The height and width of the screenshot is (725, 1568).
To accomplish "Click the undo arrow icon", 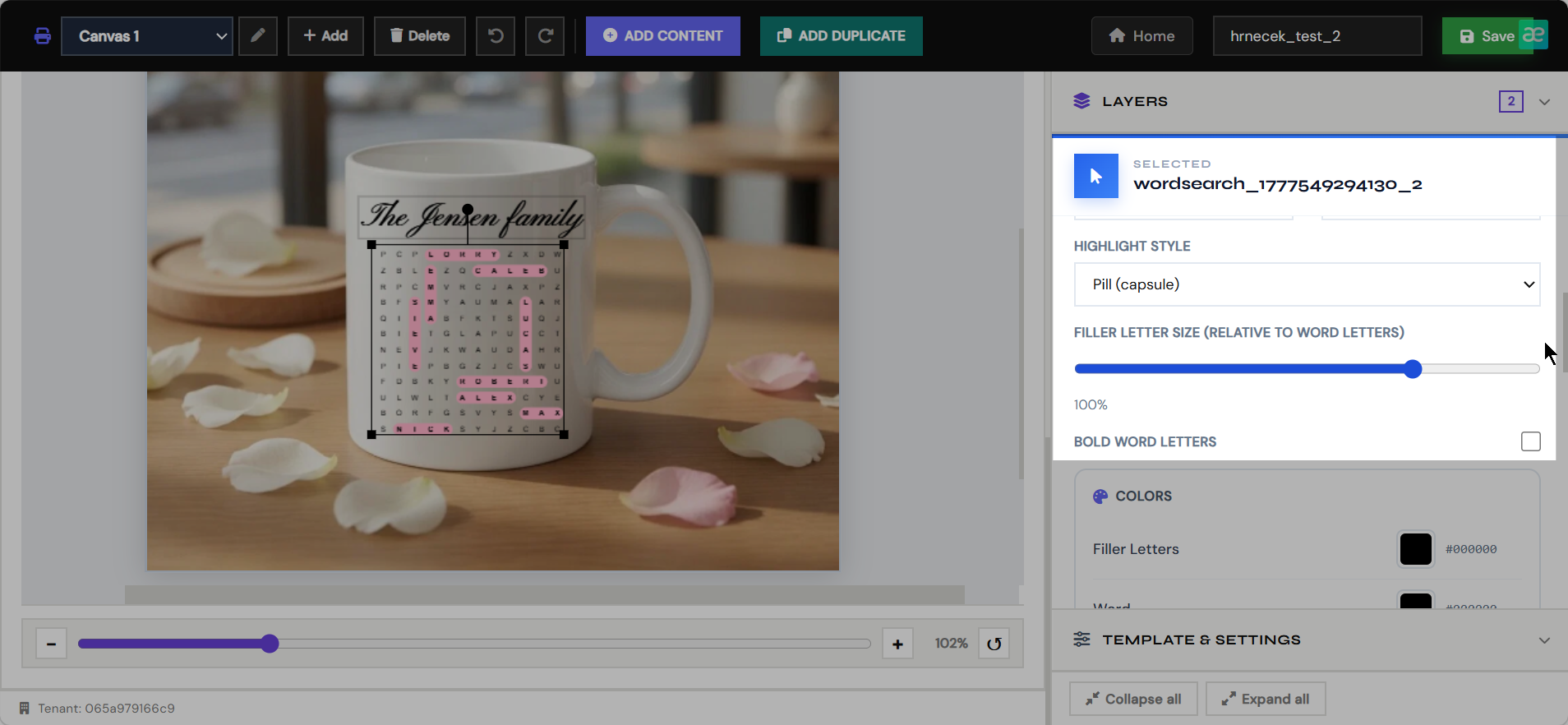I will point(496,36).
